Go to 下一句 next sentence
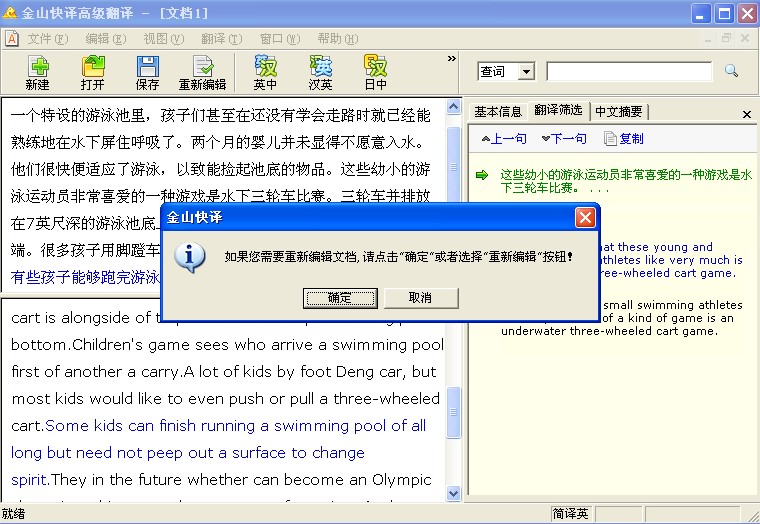The image size is (760, 524). [x=564, y=139]
